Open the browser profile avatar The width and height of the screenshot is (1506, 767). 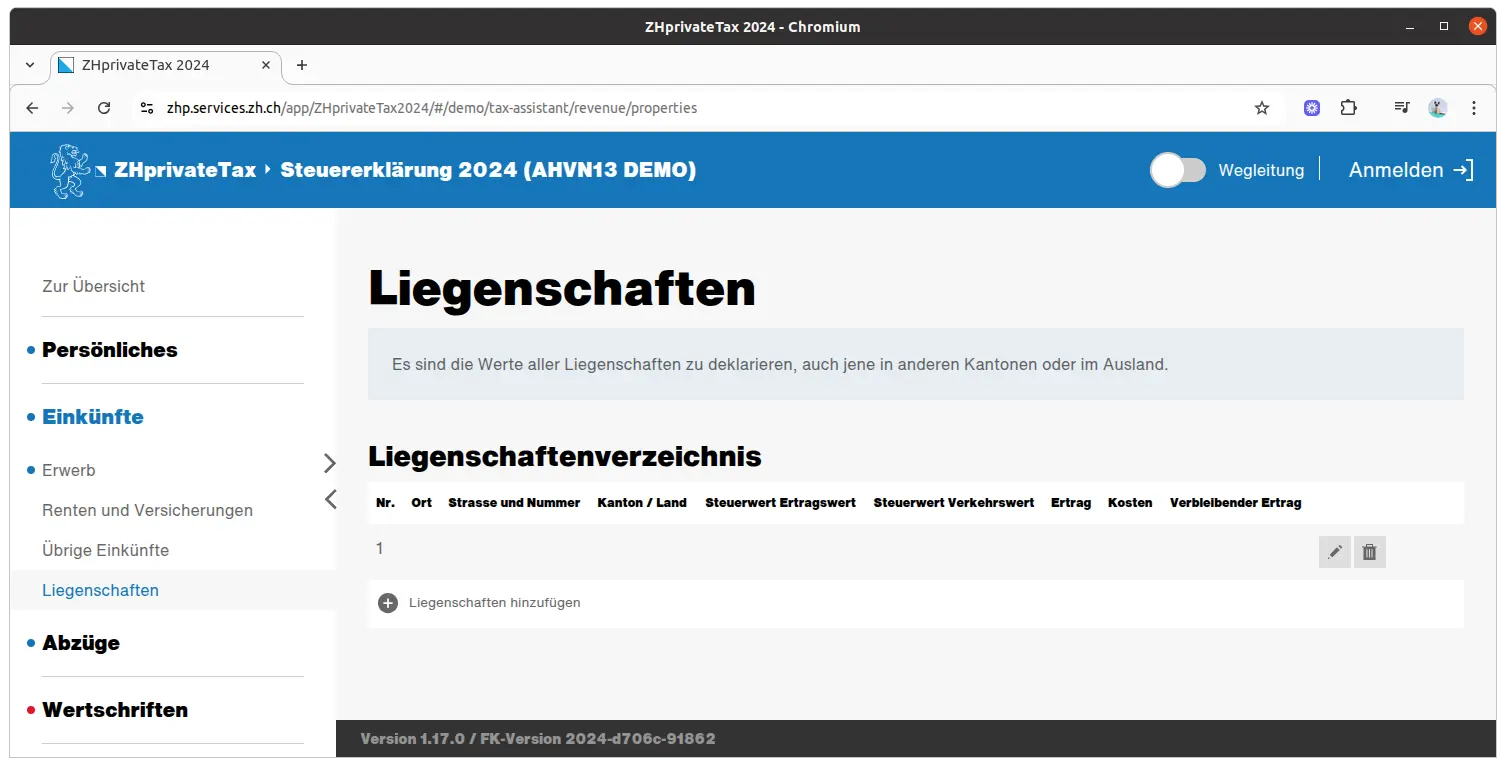(x=1438, y=108)
